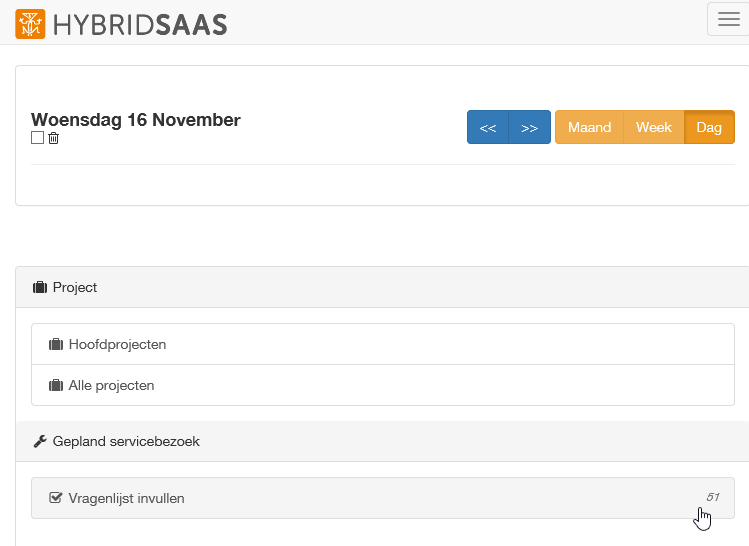Tick the checkbox under Woensdag 16 November
Screen dimensions: 749x546
click(x=38, y=138)
